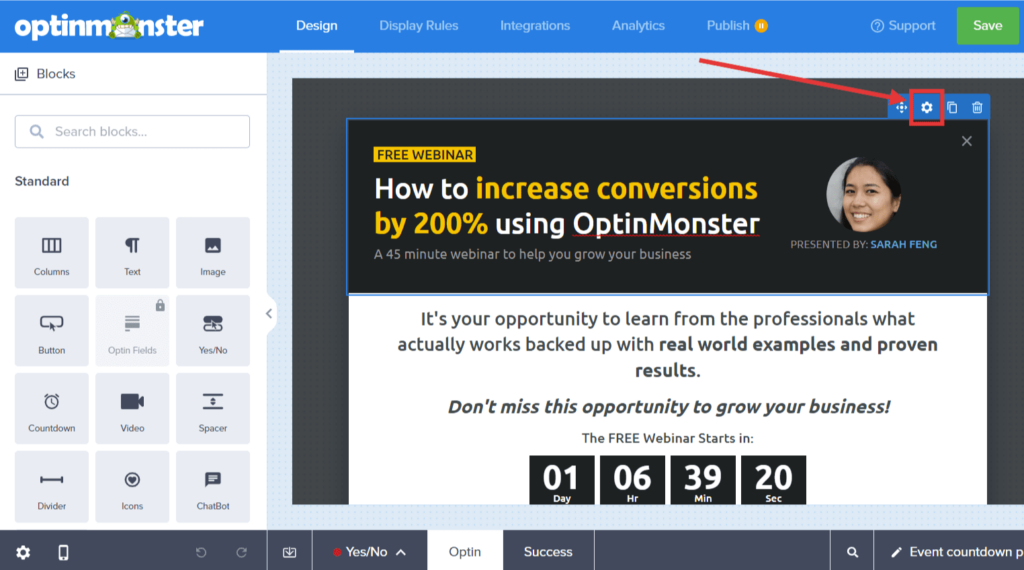Select the locked Optin Fields block
Image resolution: width=1024 pixels, height=570 pixels.
coord(132,330)
